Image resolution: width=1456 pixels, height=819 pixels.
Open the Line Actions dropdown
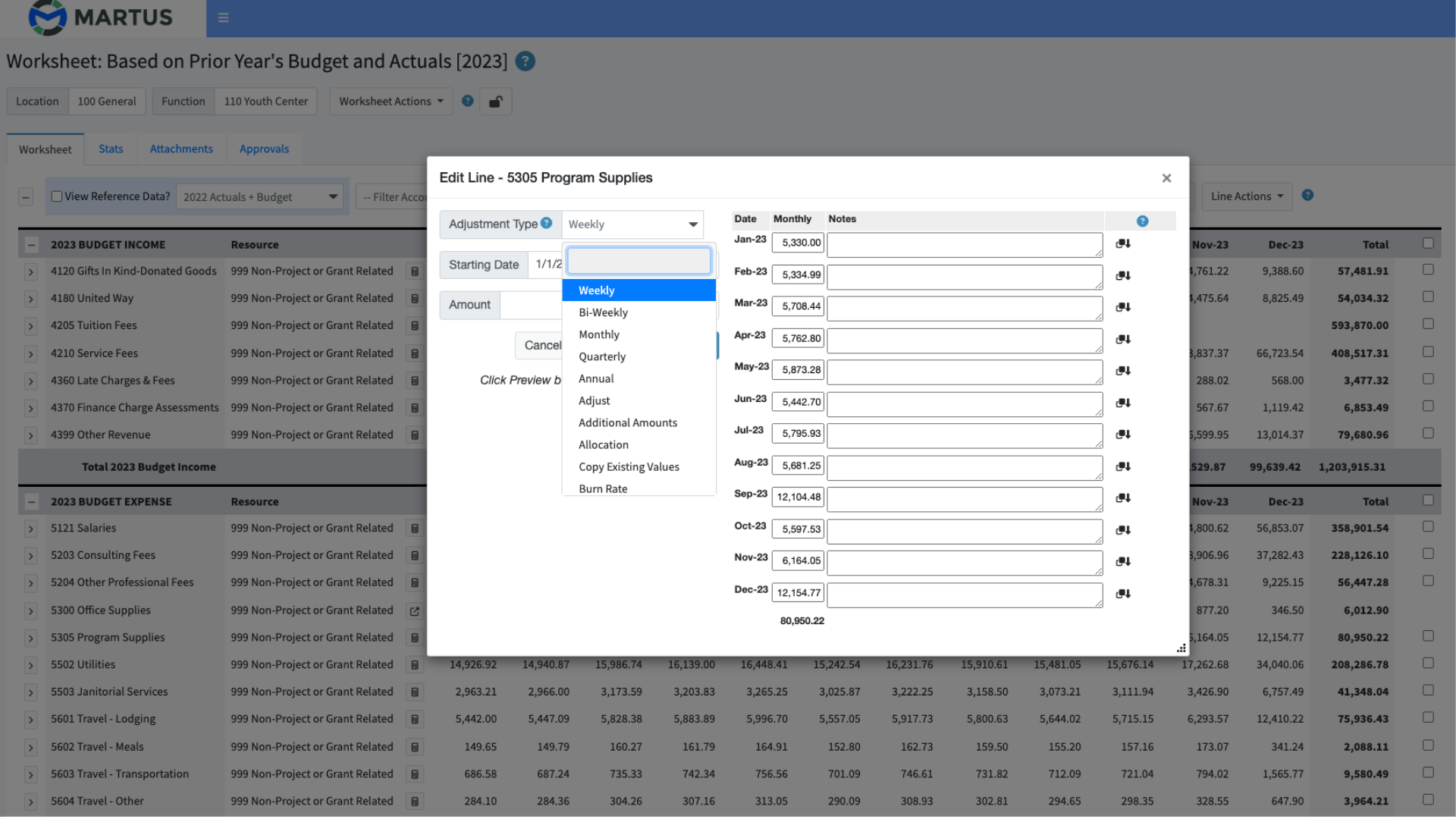[1247, 196]
